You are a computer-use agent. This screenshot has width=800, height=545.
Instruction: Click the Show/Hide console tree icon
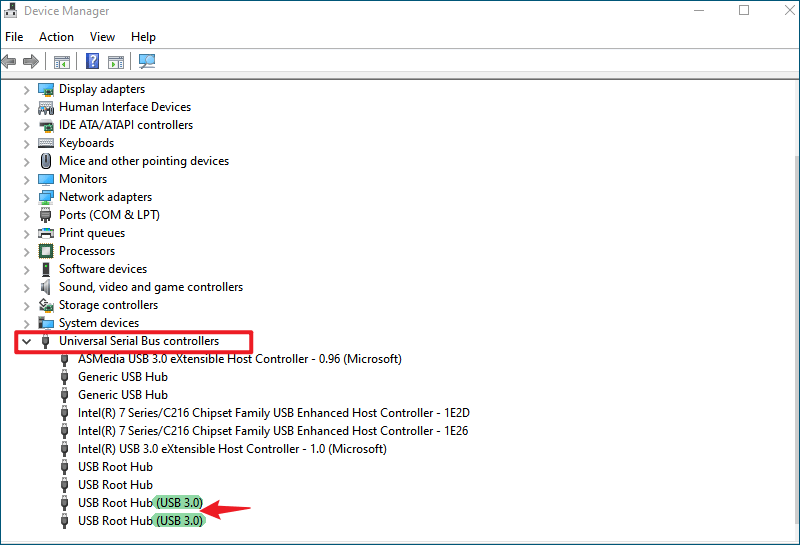click(62, 62)
